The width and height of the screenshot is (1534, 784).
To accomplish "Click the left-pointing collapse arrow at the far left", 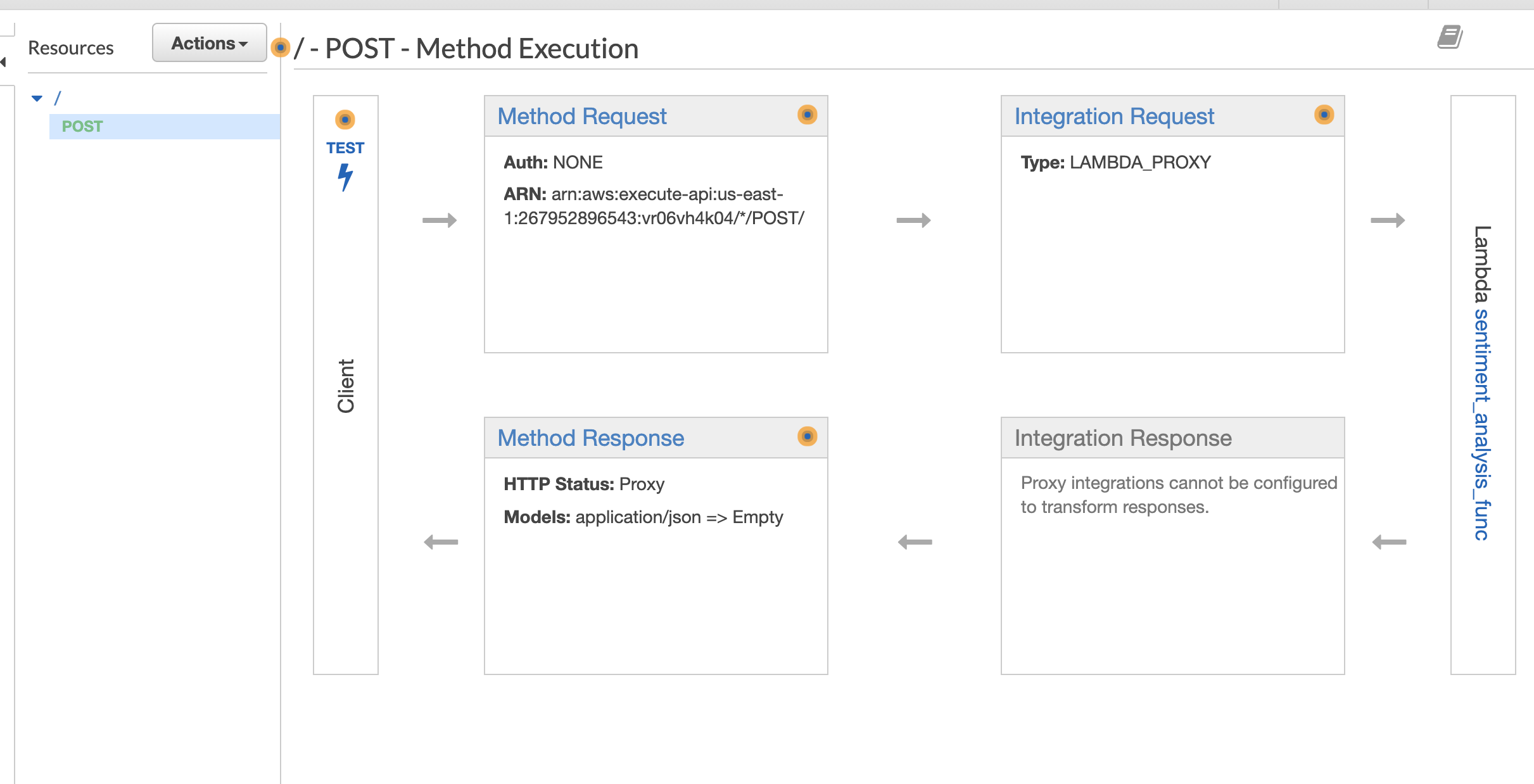I will pyautogui.click(x=4, y=61).
